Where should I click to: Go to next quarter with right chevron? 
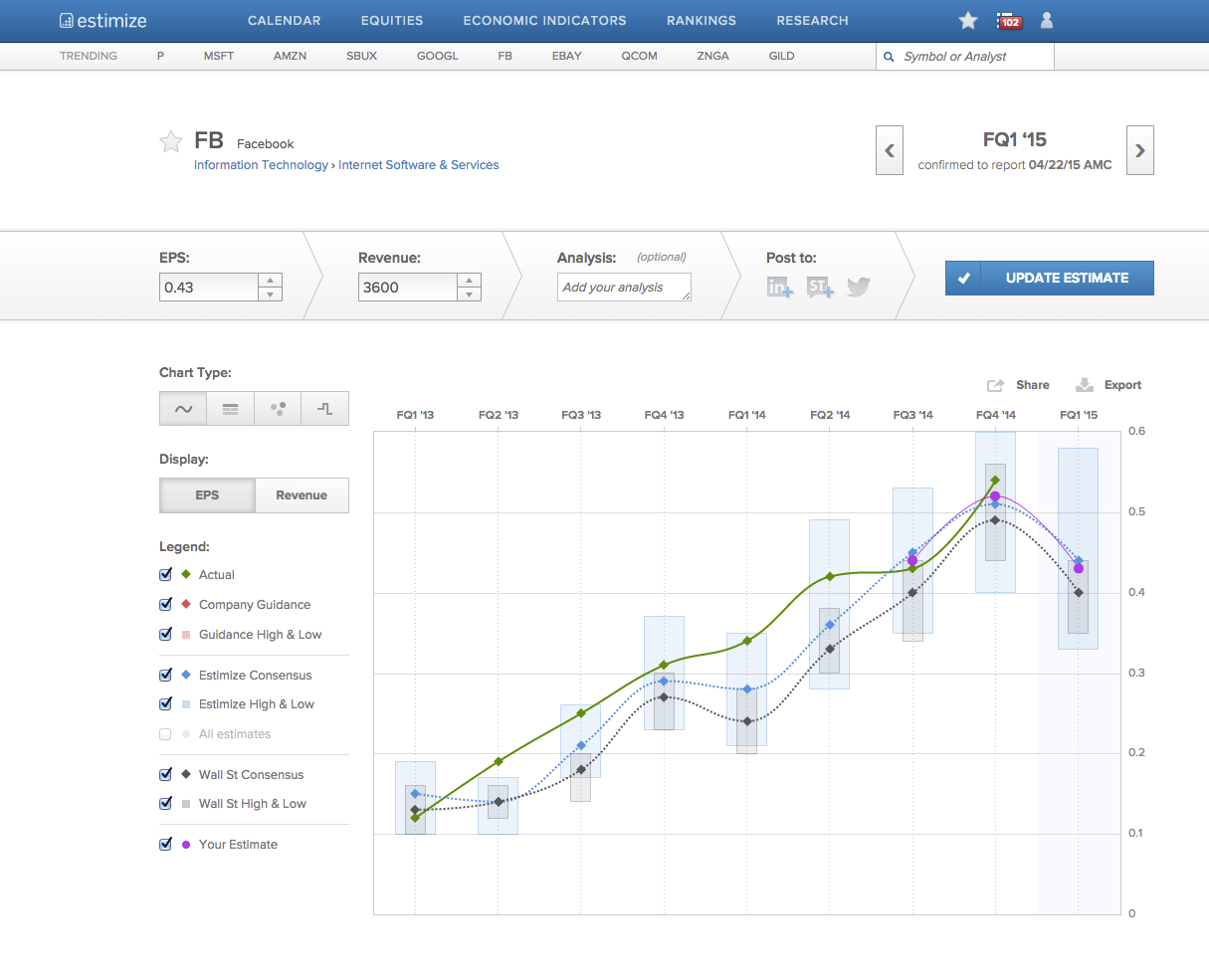click(1140, 150)
